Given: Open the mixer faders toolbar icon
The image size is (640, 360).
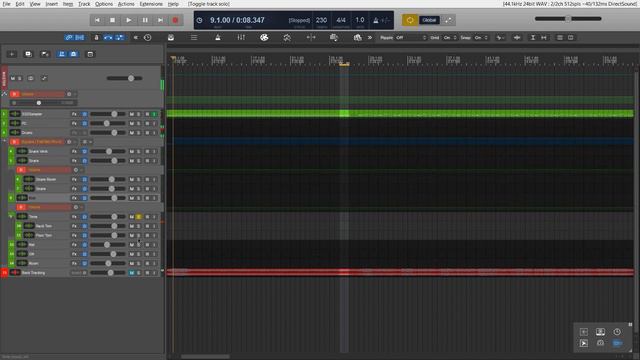Looking at the screenshot, I should tap(241, 38).
